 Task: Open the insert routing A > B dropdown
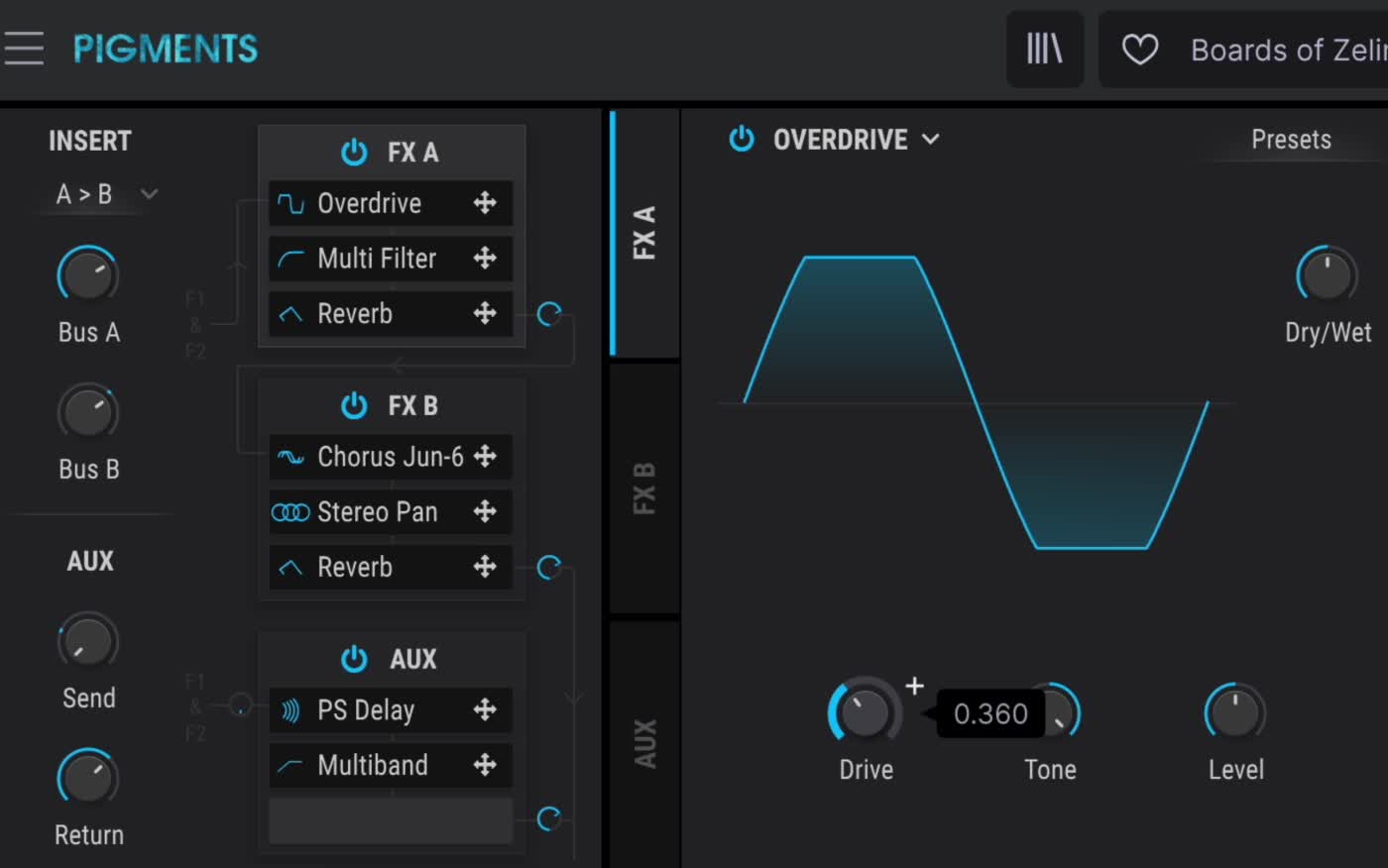106,194
